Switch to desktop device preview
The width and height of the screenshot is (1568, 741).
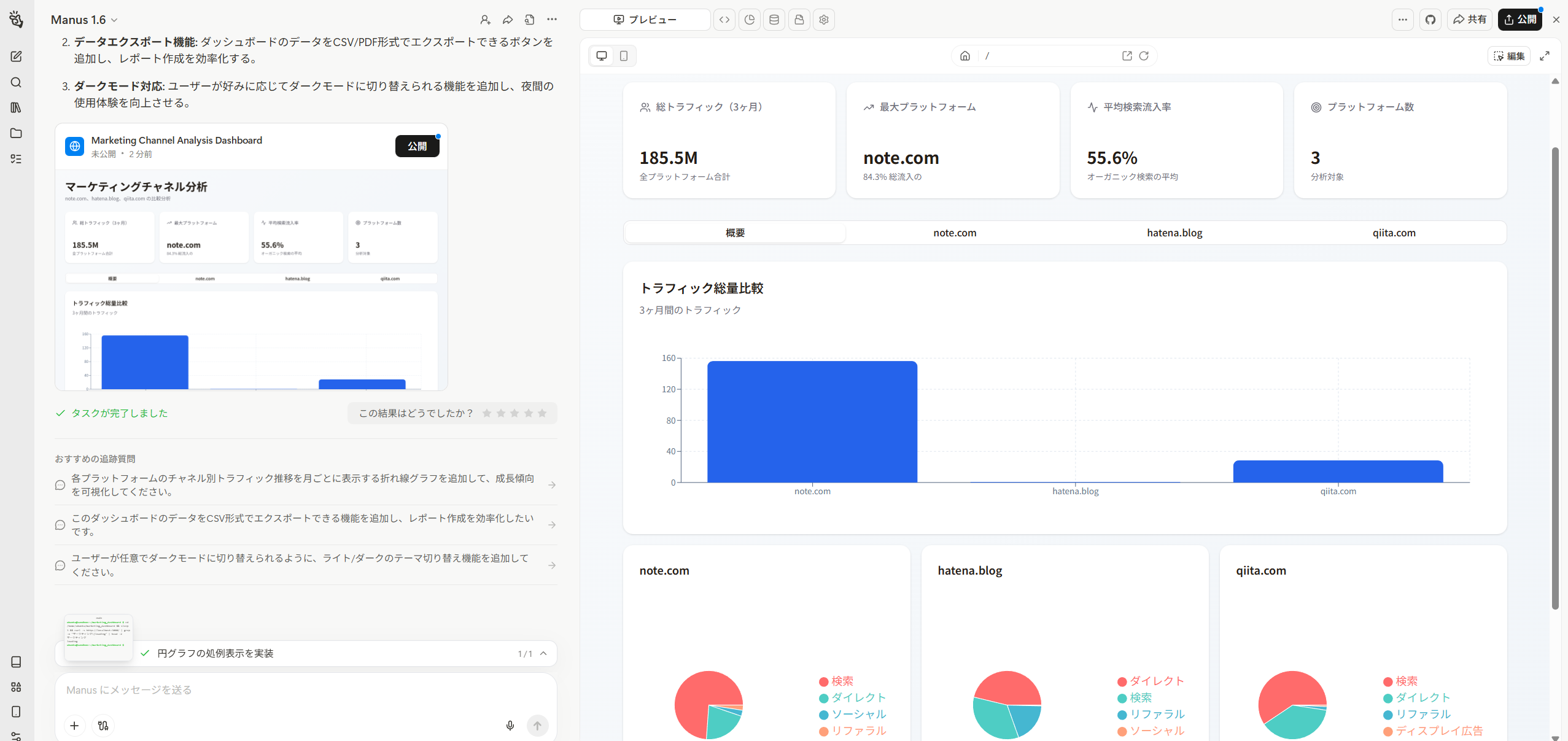tap(602, 56)
